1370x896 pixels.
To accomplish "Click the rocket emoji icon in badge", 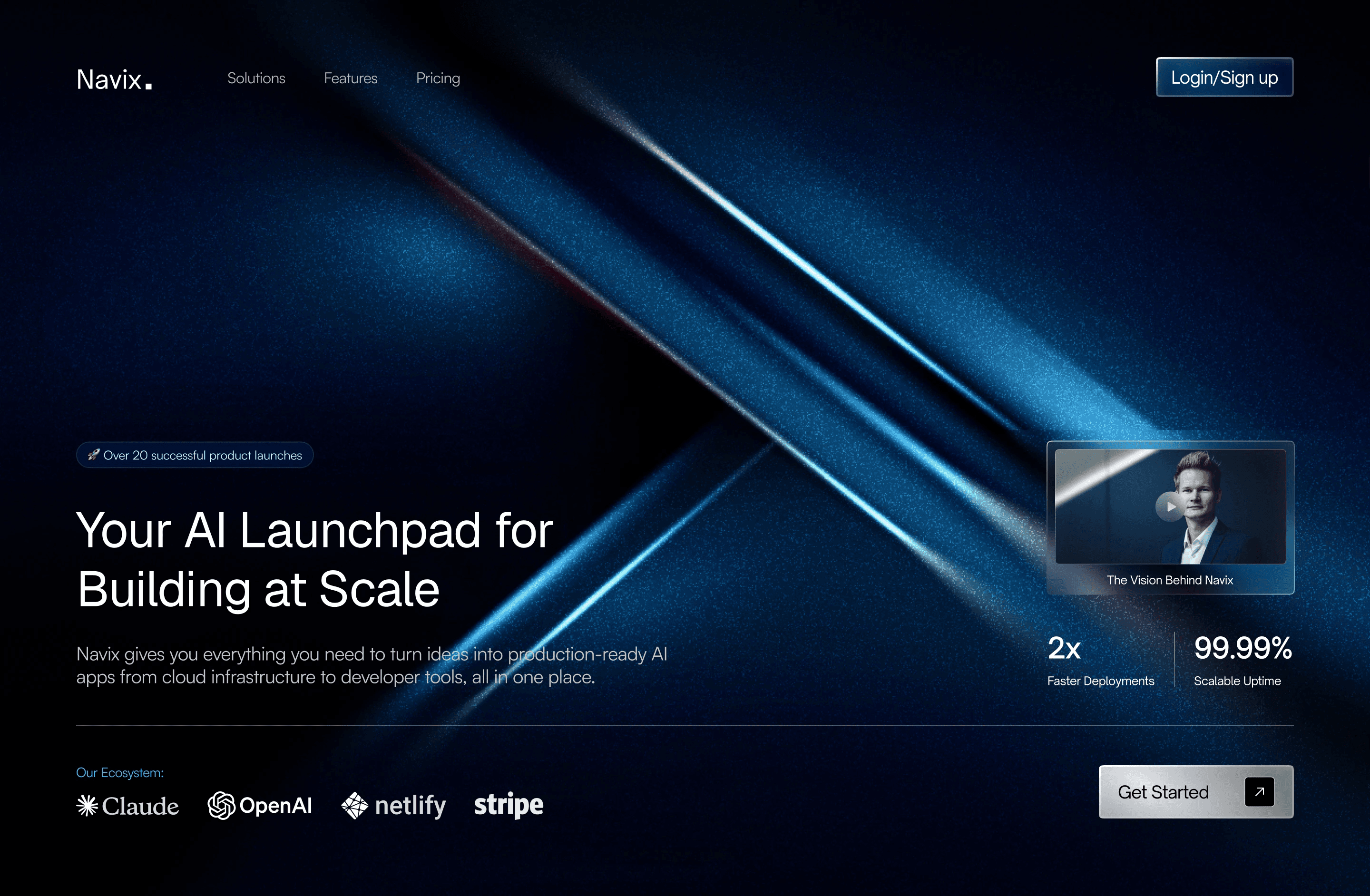I will pos(93,455).
